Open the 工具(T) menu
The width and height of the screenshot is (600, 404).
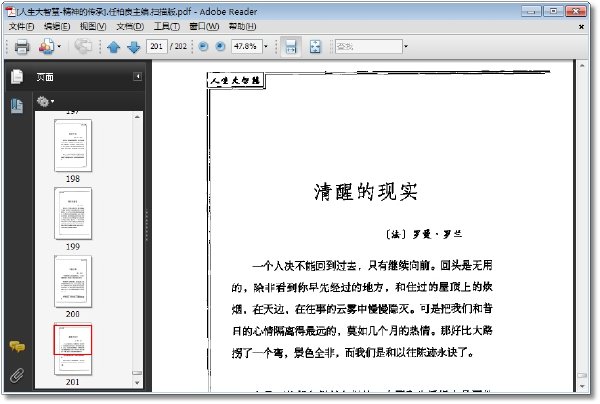tap(167, 26)
